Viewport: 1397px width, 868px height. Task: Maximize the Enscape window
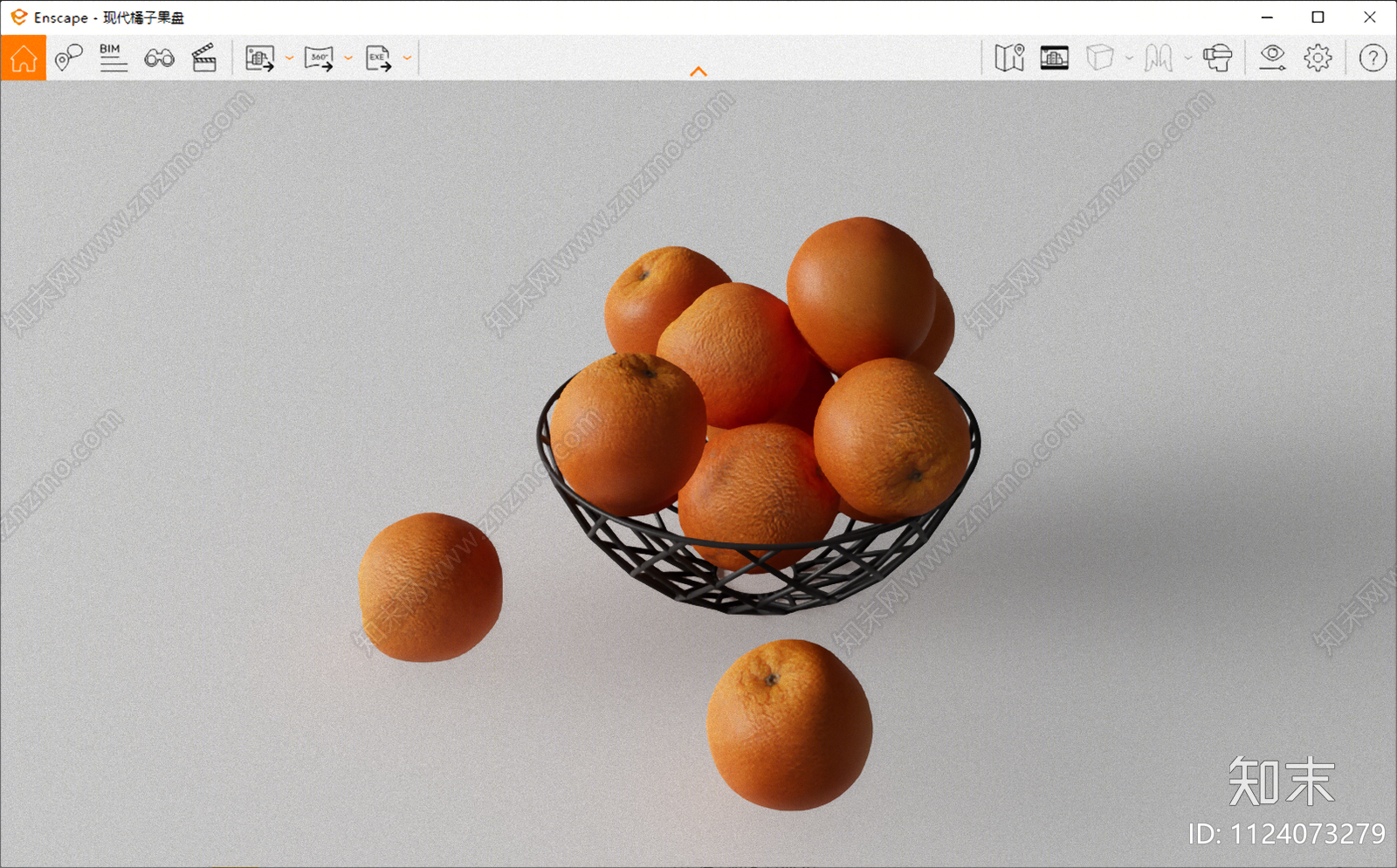(x=1318, y=17)
